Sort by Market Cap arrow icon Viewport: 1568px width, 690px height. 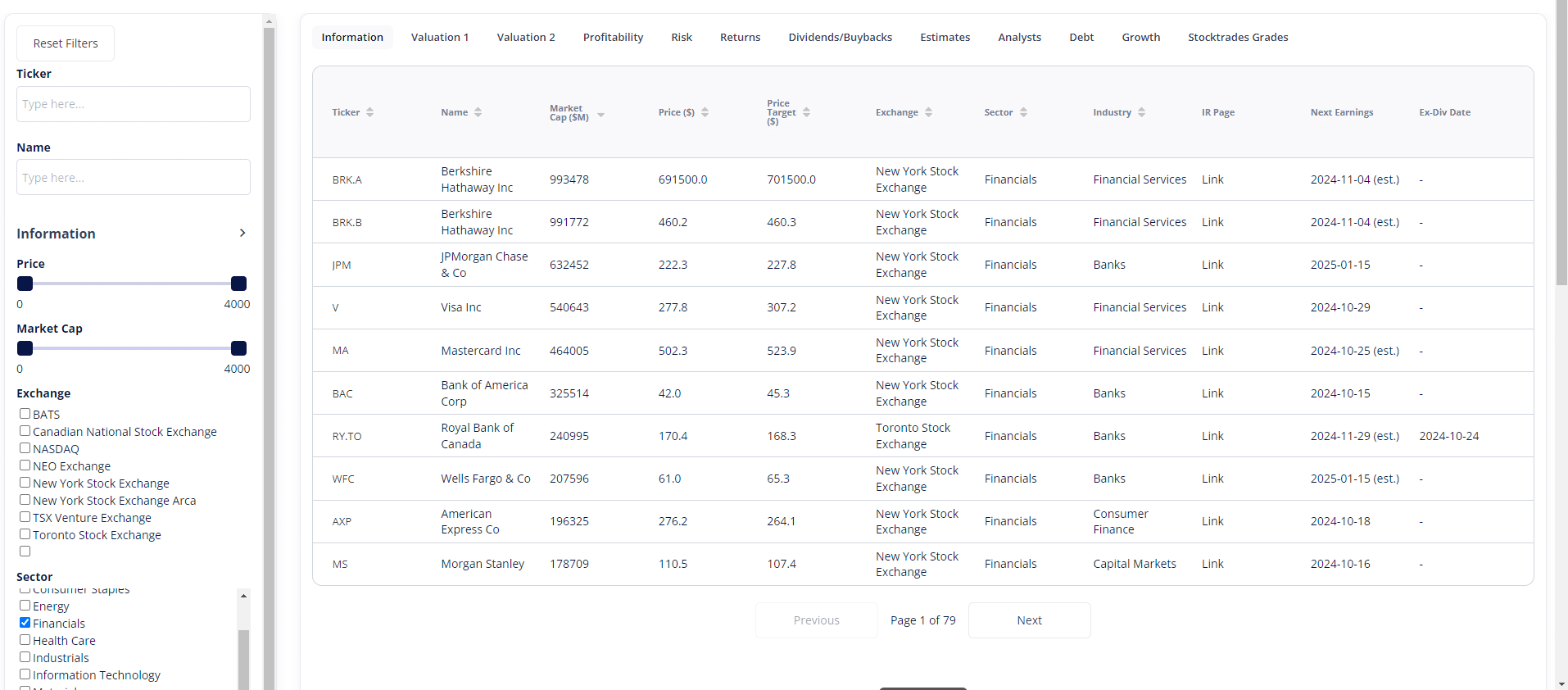(x=600, y=116)
